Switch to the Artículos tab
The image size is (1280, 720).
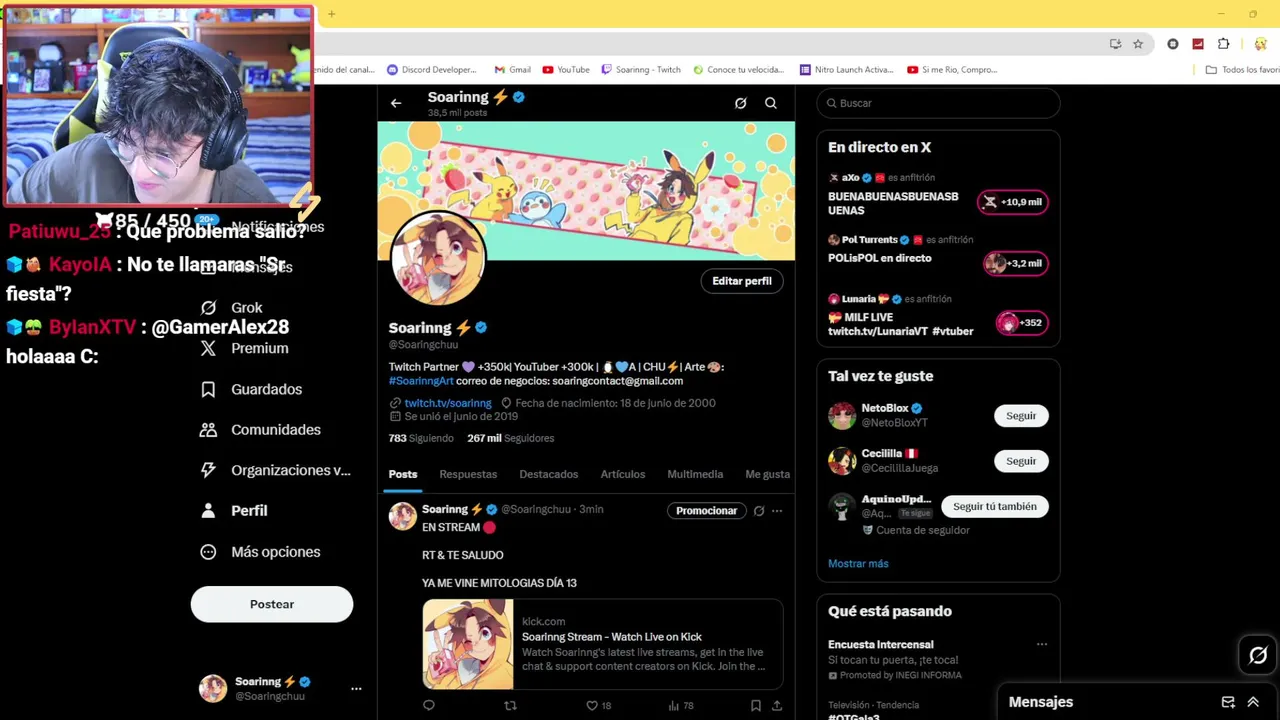pyautogui.click(x=623, y=474)
